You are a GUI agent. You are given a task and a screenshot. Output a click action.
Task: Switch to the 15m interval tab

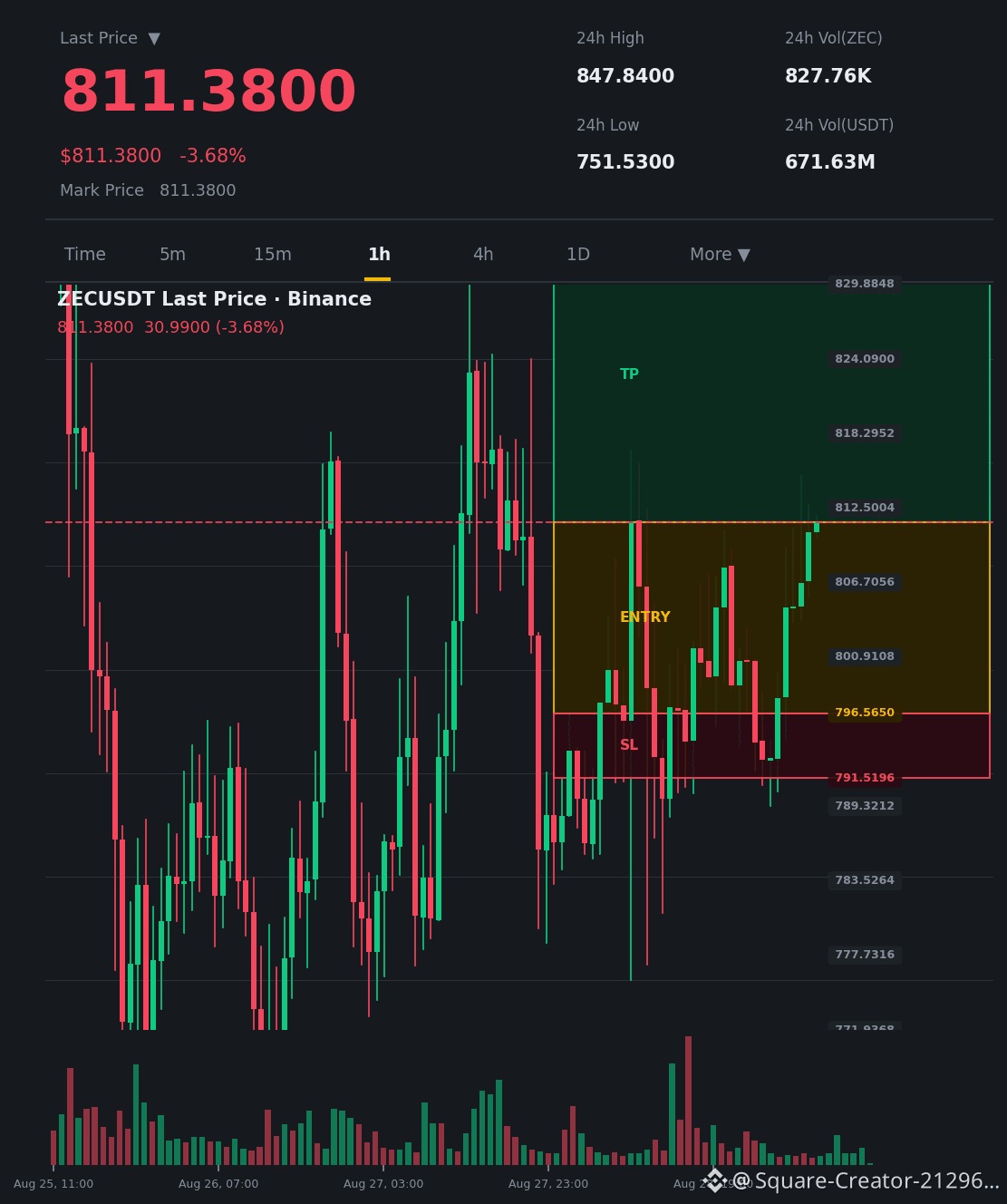(x=273, y=255)
